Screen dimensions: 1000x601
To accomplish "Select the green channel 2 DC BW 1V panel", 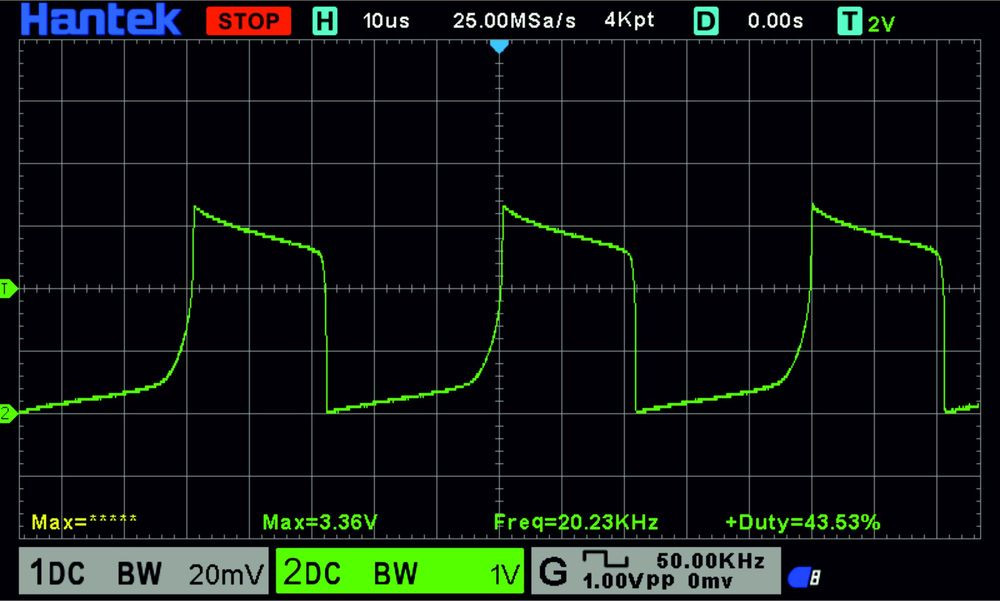I will tap(400, 571).
